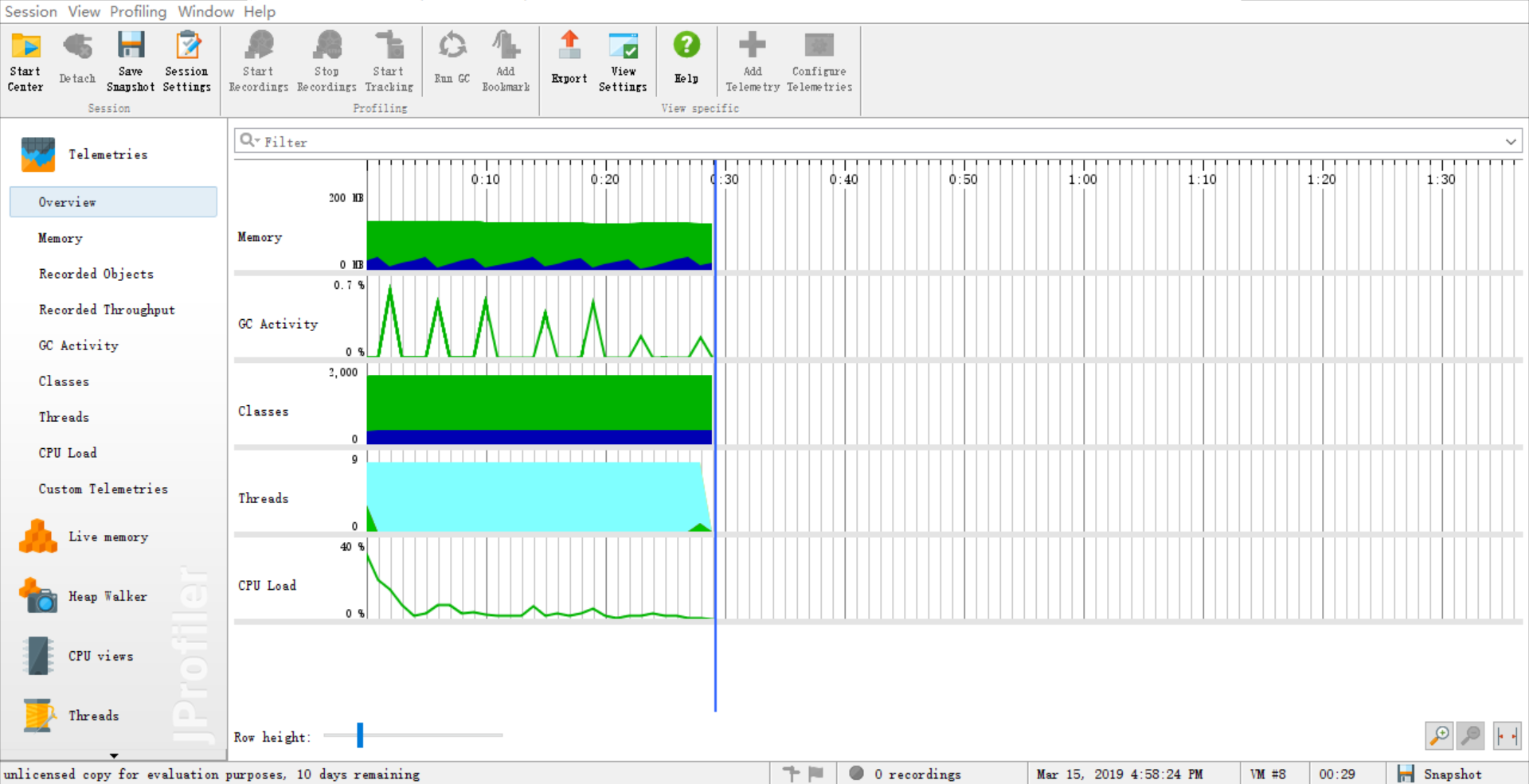This screenshot has height=784, width=1529.
Task: Open the Window menu
Action: click(x=205, y=11)
